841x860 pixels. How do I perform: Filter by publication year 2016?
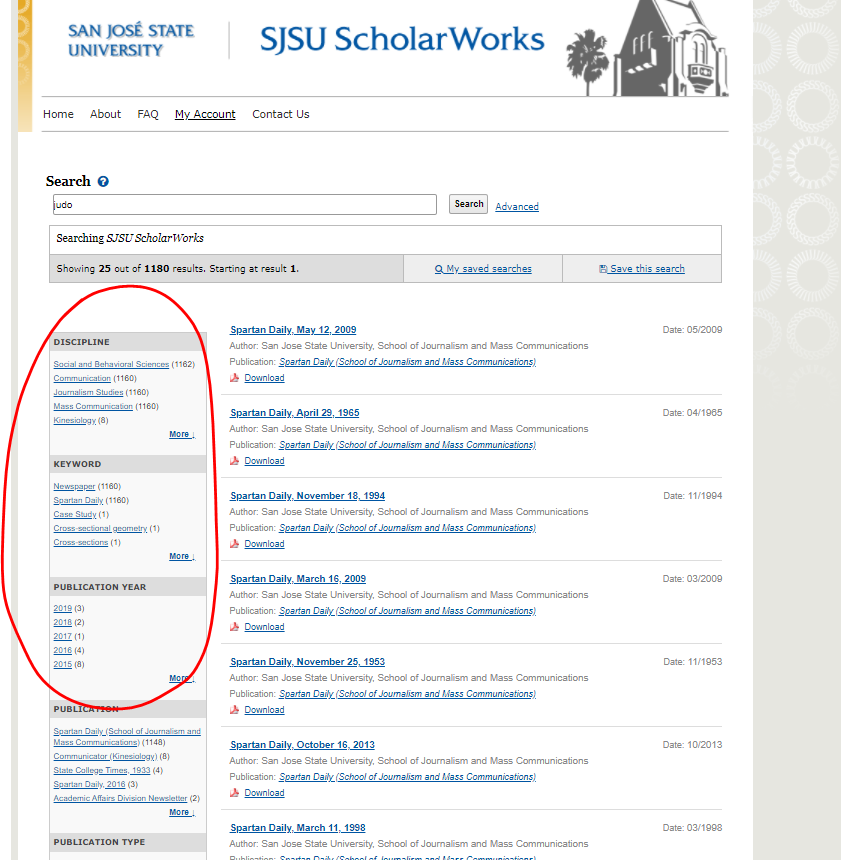pos(63,650)
